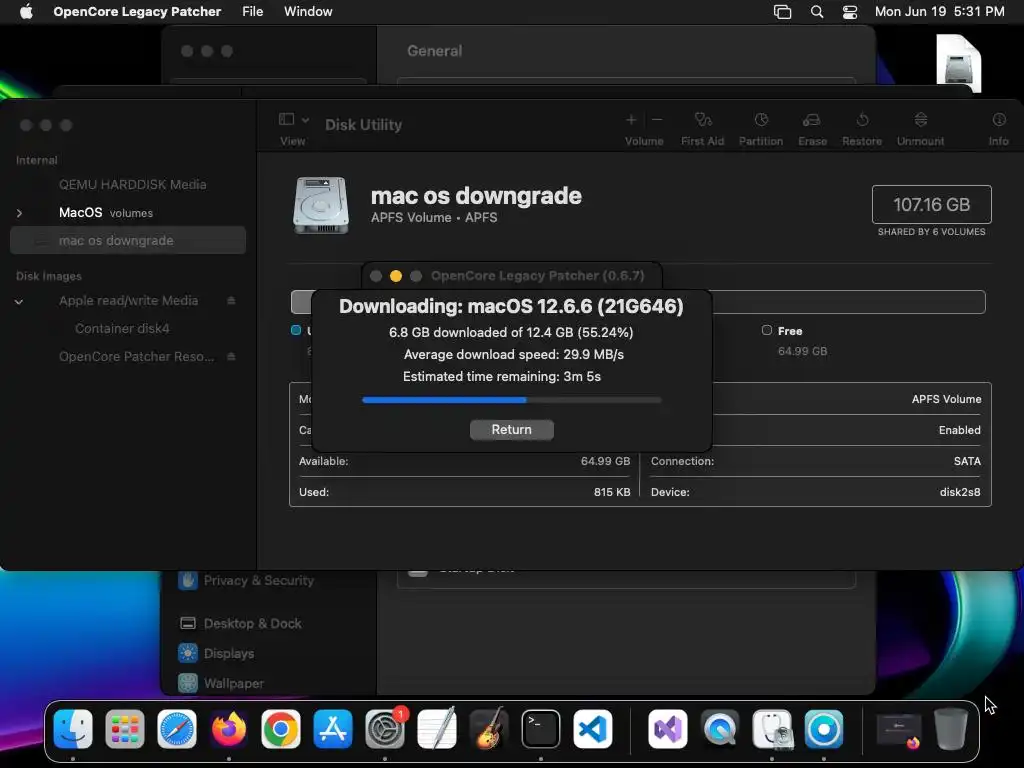Click the Estimated time remaining text
1024x768 pixels.
pos(502,376)
